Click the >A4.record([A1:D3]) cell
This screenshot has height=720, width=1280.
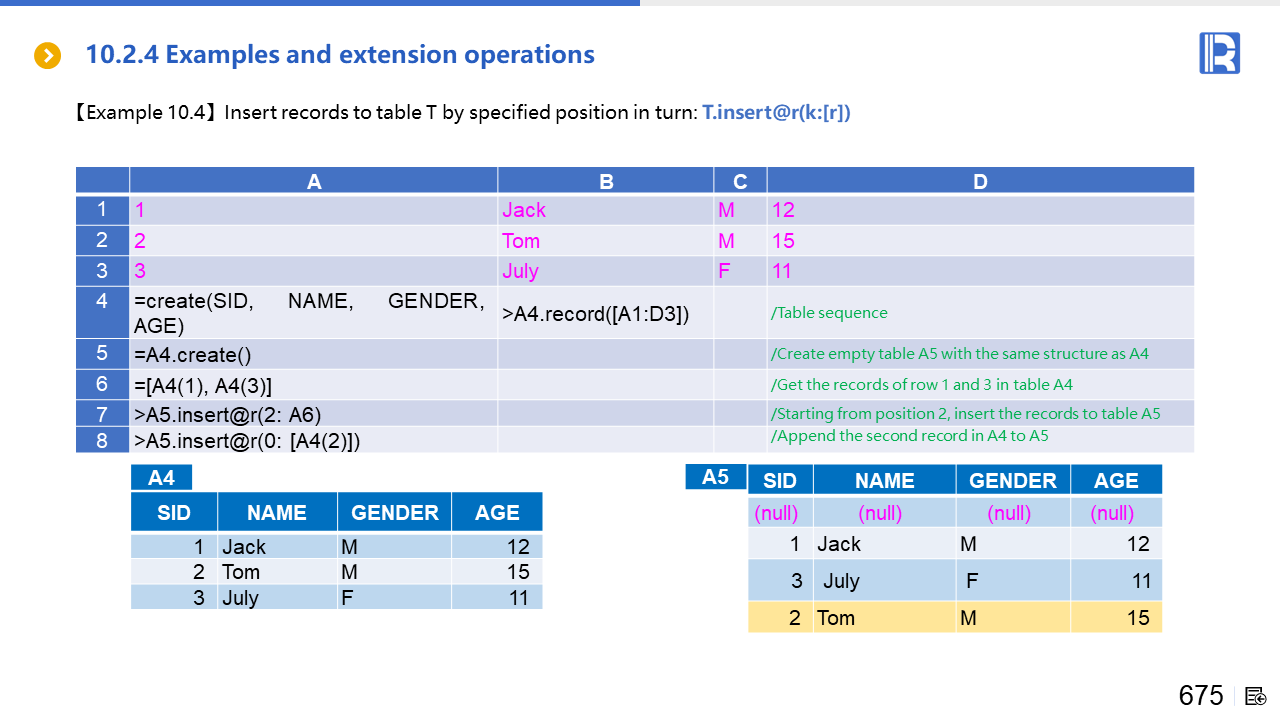[605, 313]
